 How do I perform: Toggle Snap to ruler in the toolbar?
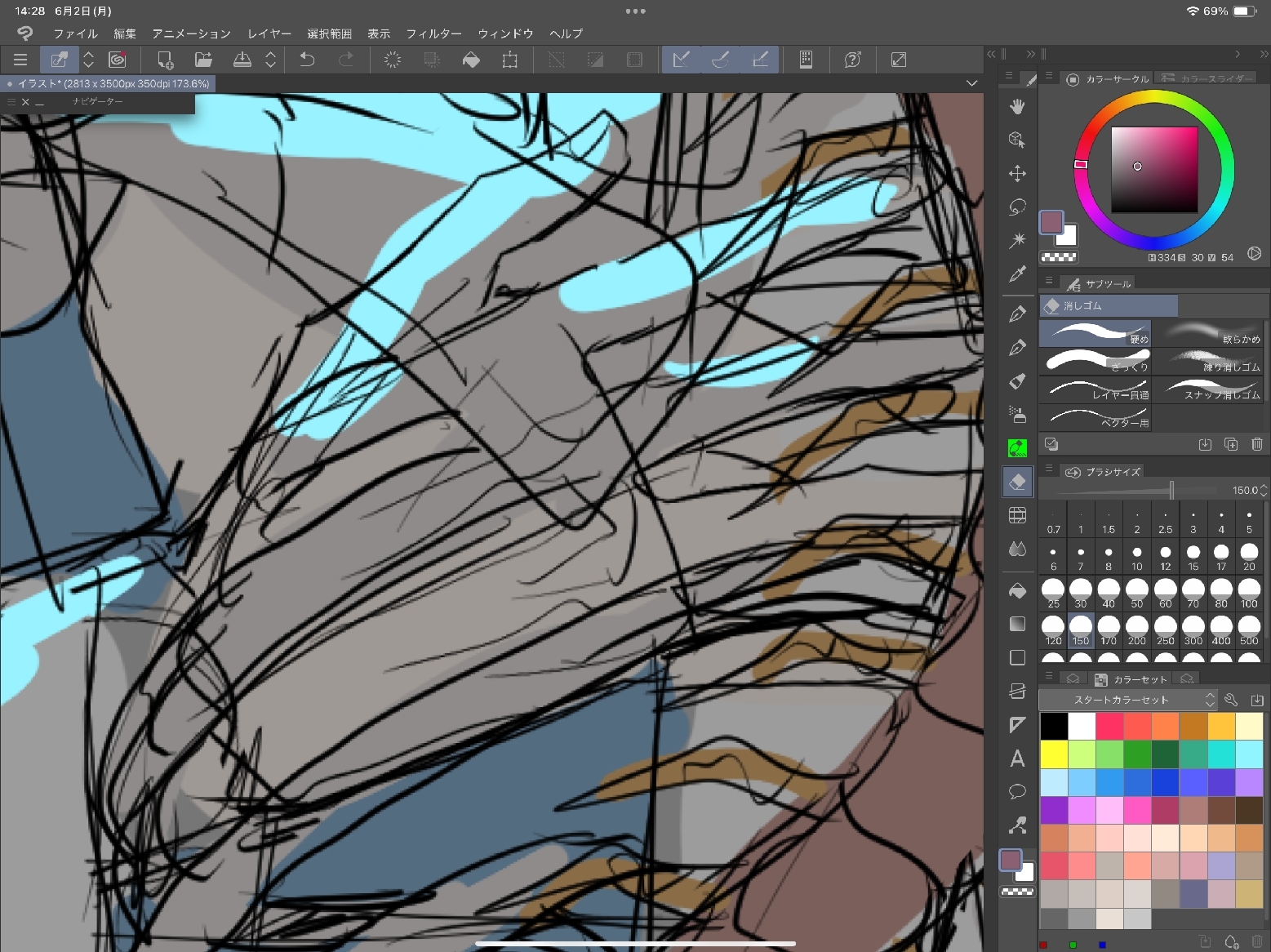681,60
